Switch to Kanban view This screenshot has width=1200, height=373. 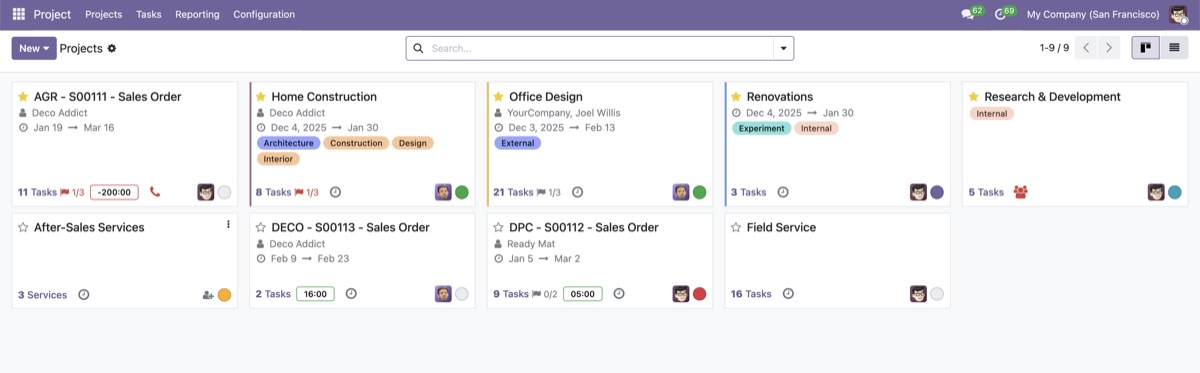[x=1146, y=48]
